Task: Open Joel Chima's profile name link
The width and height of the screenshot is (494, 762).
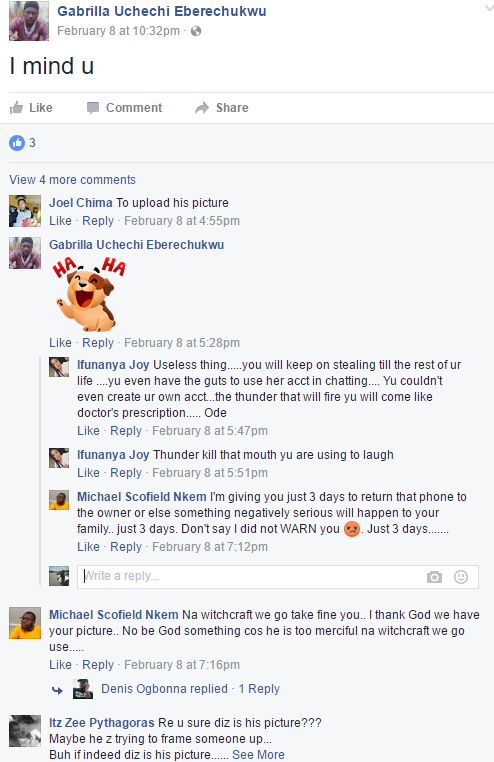Action: pyautogui.click(x=81, y=203)
